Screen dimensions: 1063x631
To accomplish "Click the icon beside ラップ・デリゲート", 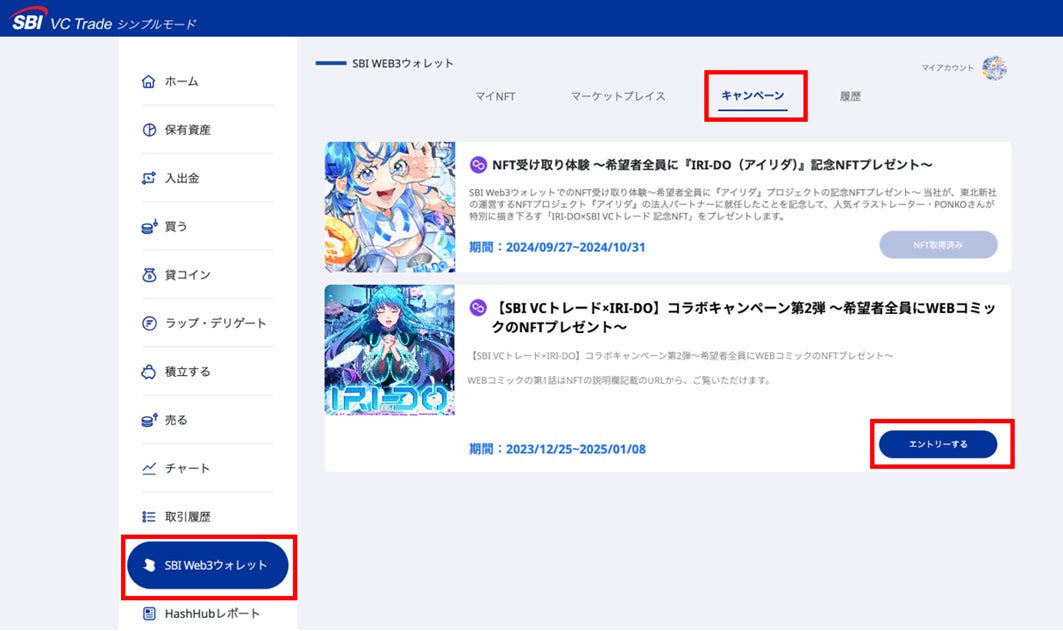I will pos(148,323).
